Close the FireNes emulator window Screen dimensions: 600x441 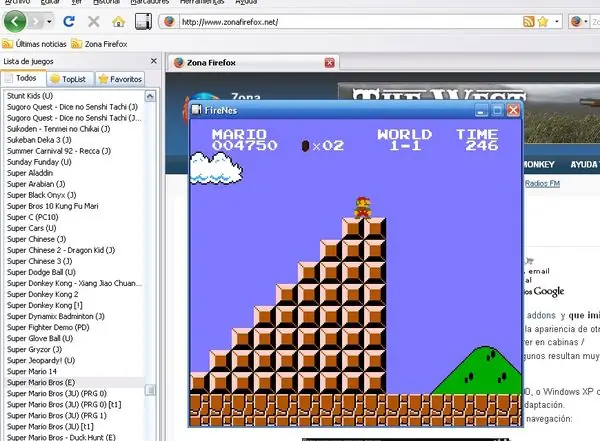pyautogui.click(x=513, y=111)
